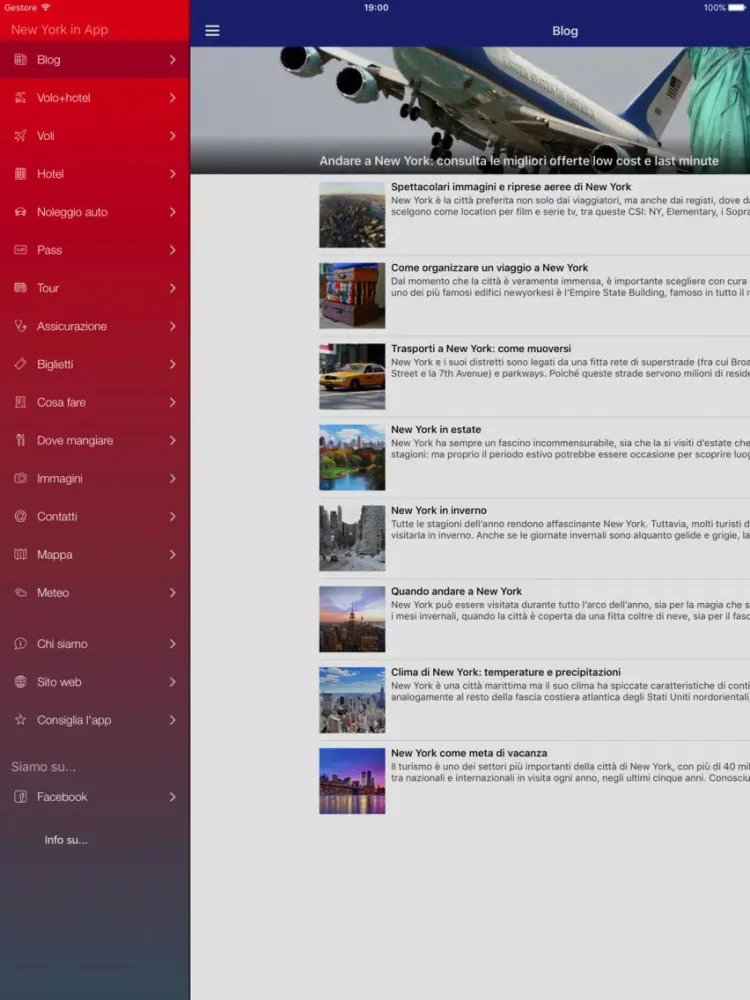750x1000 pixels.
Task: Click the Siamo su... section label
Action: tap(43, 767)
